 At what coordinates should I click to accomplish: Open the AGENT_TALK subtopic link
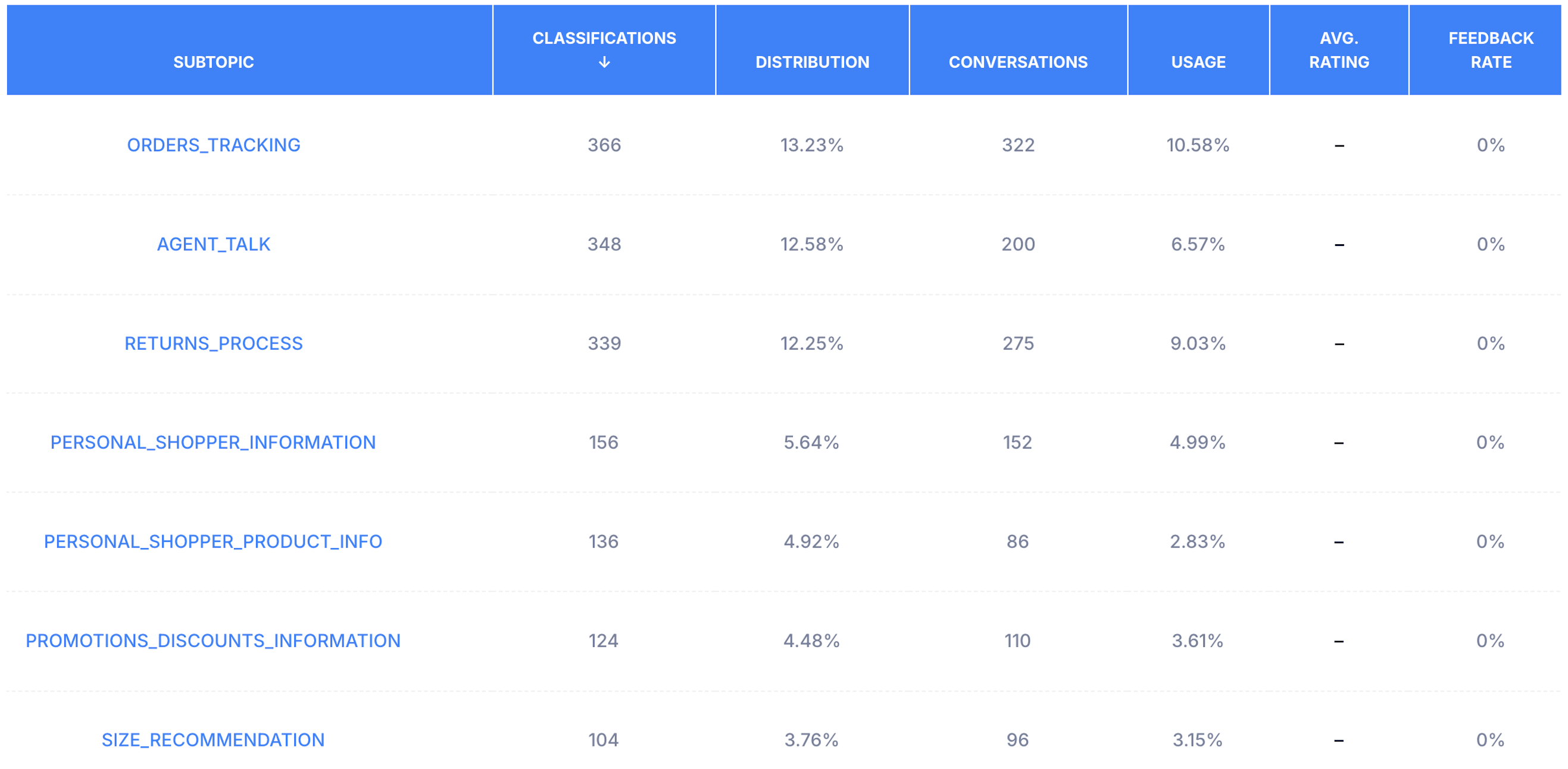[x=213, y=244]
